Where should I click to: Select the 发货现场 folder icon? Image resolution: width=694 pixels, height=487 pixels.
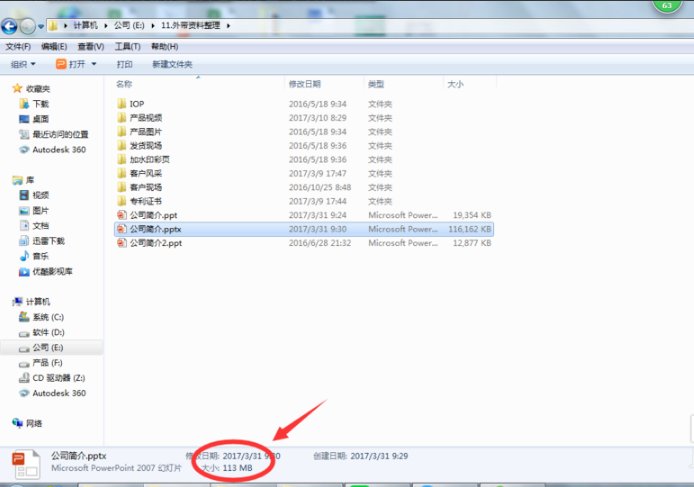coord(122,145)
